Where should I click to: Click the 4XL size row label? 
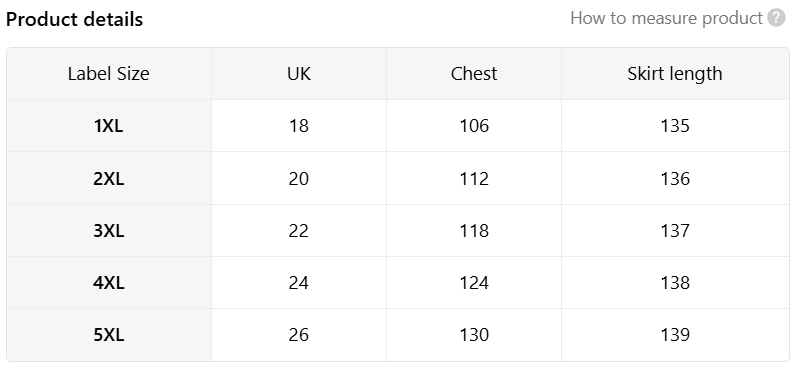pos(109,283)
